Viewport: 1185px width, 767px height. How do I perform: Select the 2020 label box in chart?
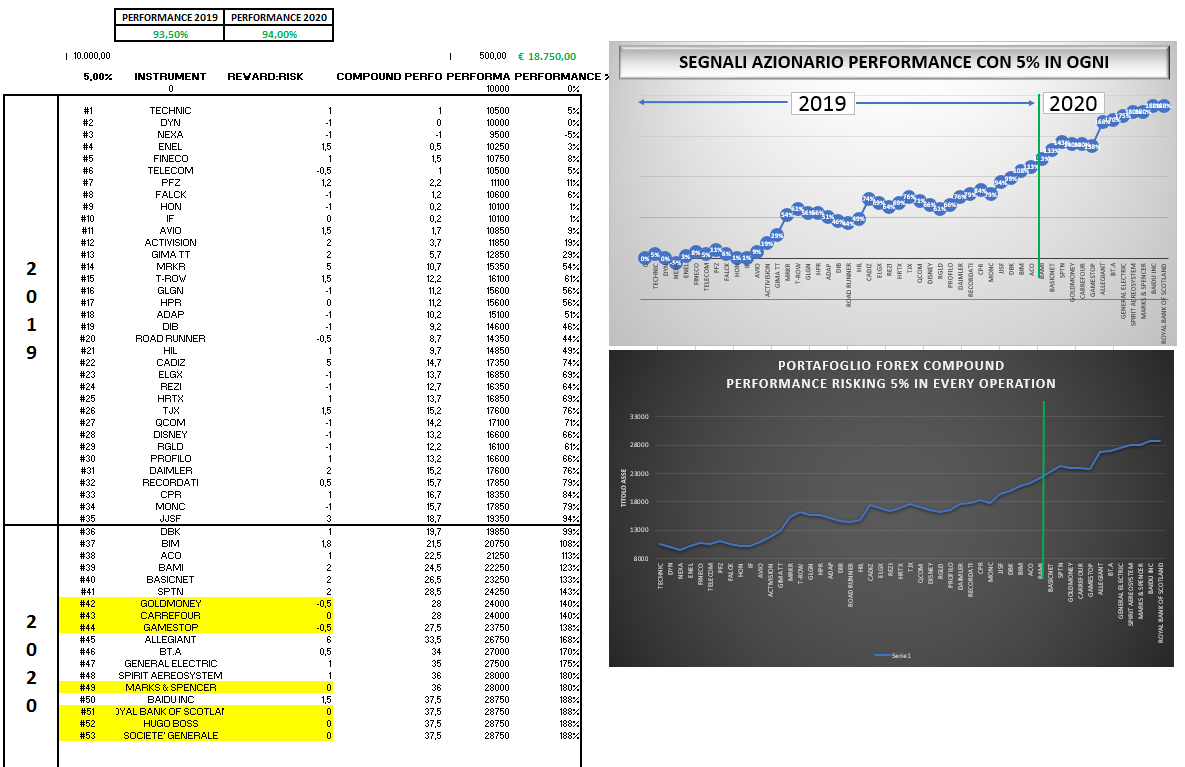pyautogui.click(x=1073, y=103)
